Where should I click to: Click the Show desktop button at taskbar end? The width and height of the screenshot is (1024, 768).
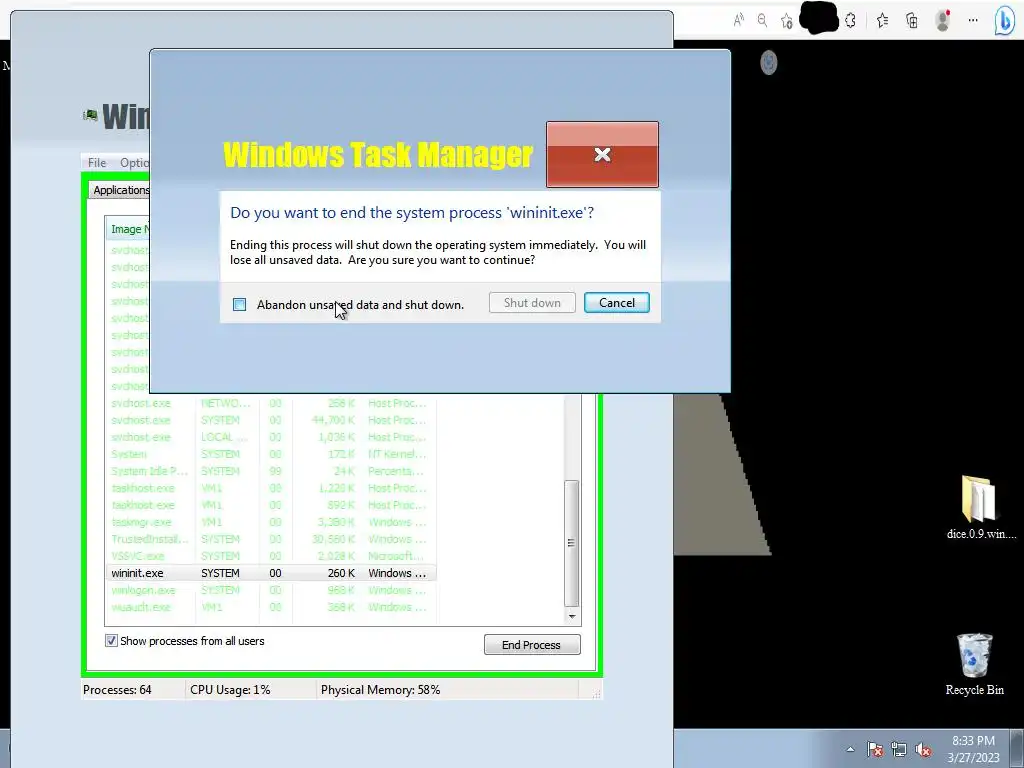tap(1017, 748)
